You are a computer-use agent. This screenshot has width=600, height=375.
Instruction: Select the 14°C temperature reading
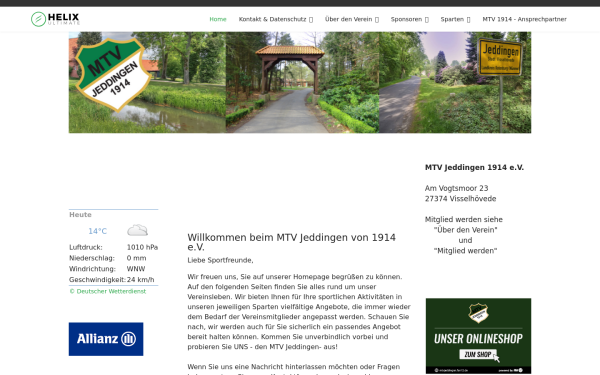click(98, 231)
